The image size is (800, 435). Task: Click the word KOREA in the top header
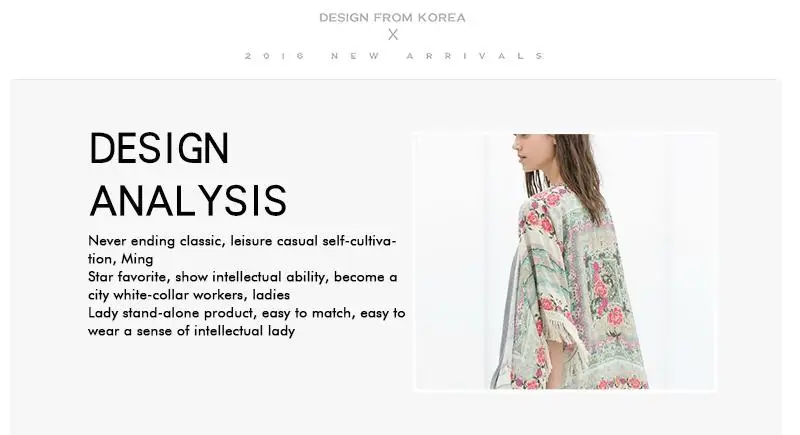pos(442,18)
